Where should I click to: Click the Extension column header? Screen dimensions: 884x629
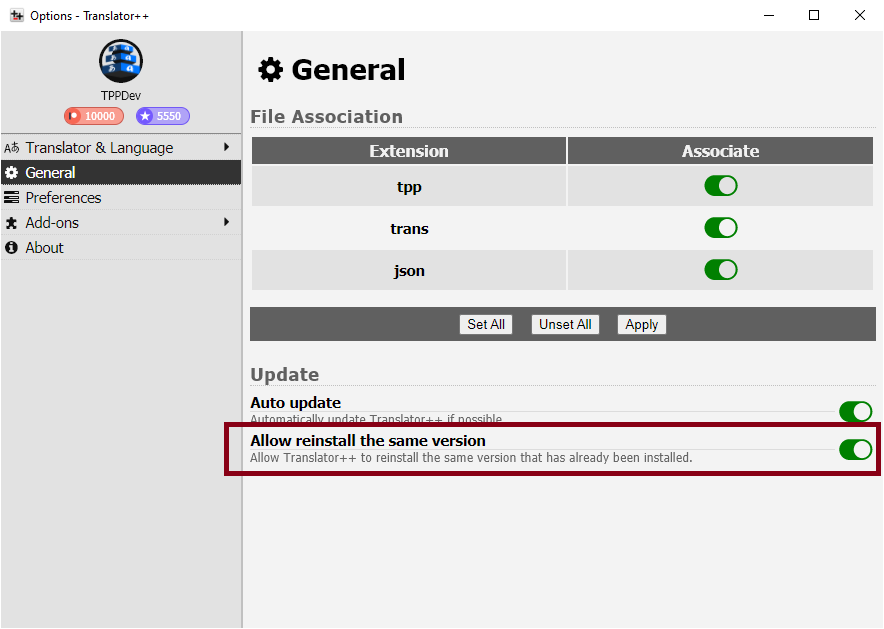(x=409, y=151)
